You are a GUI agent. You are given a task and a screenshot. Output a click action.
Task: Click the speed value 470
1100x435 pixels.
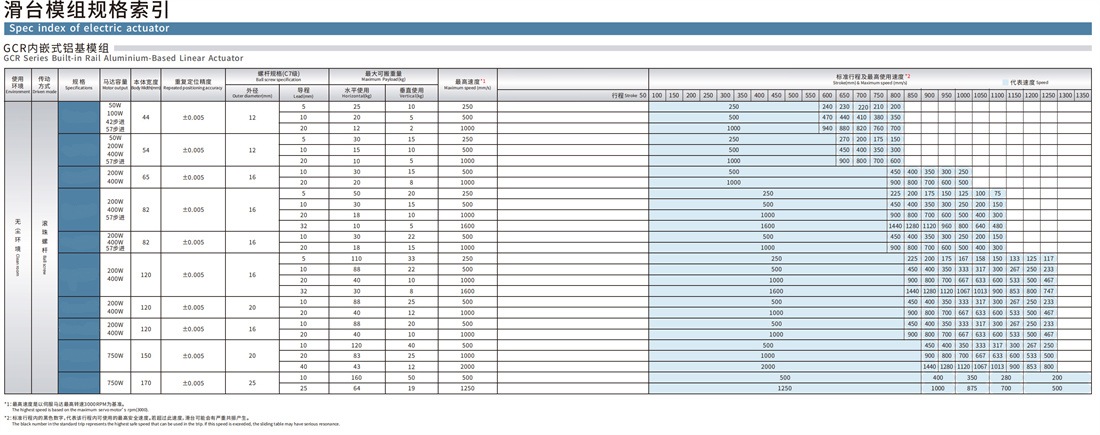(x=827, y=117)
